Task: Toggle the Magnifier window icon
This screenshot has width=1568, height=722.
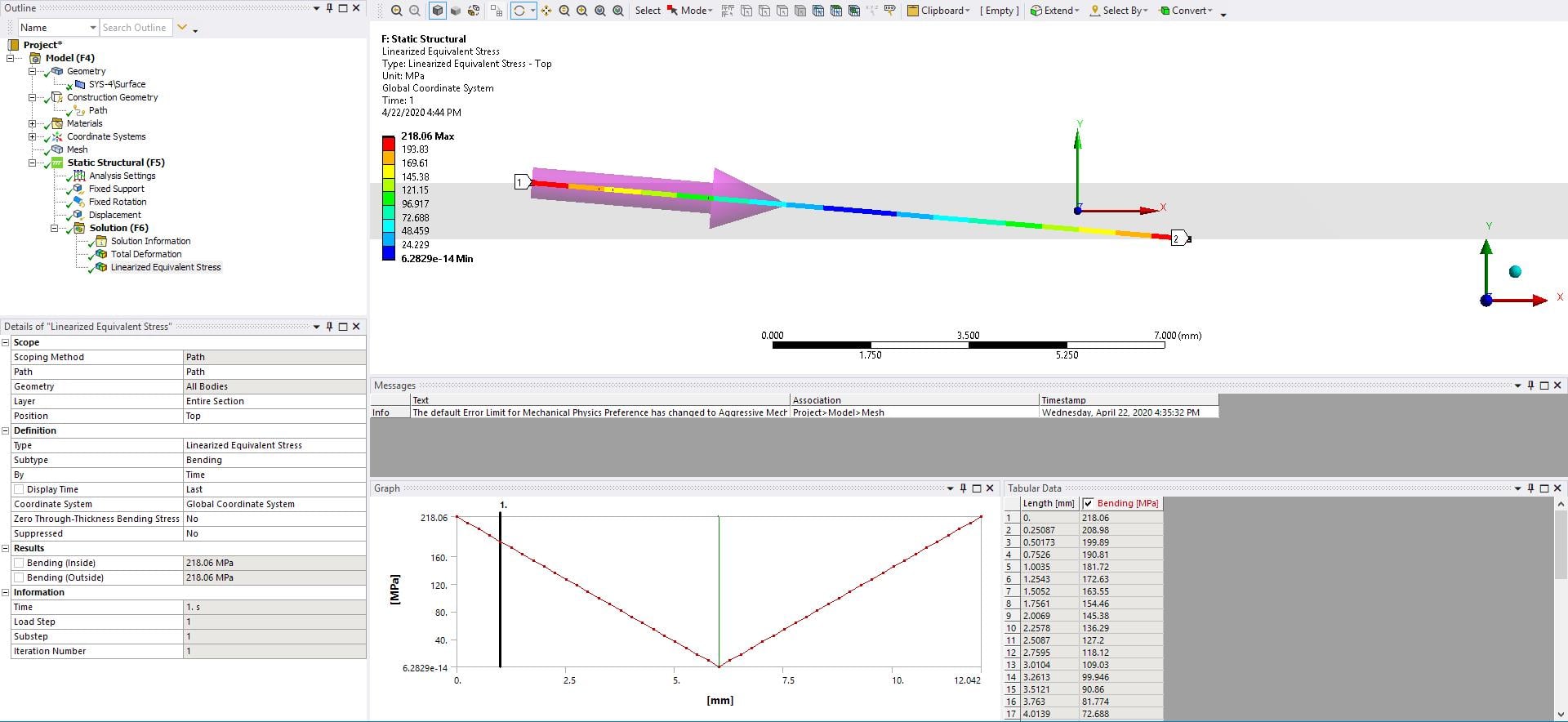Action: pos(618,11)
